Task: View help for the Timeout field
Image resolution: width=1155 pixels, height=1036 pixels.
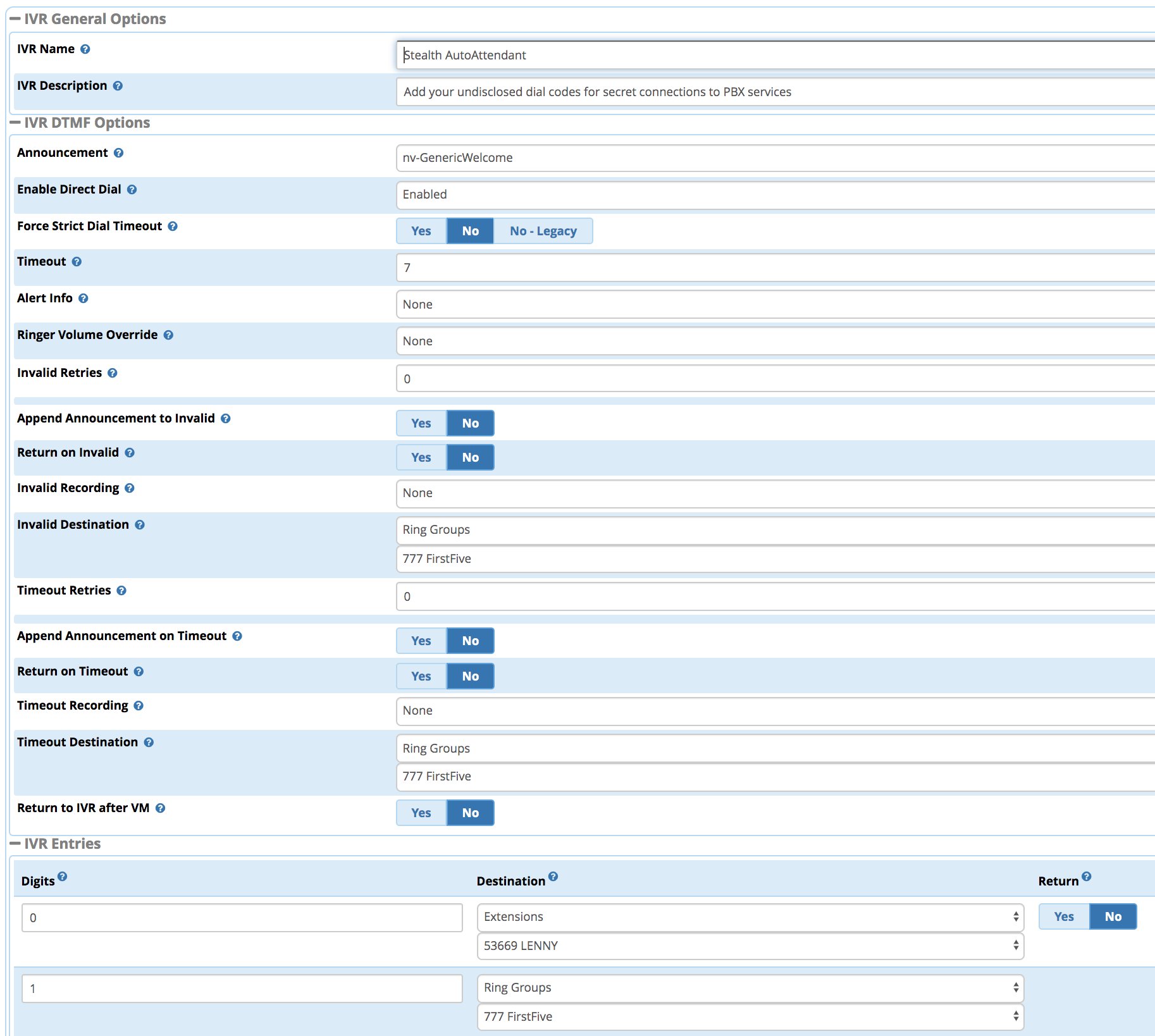Action: point(77,261)
